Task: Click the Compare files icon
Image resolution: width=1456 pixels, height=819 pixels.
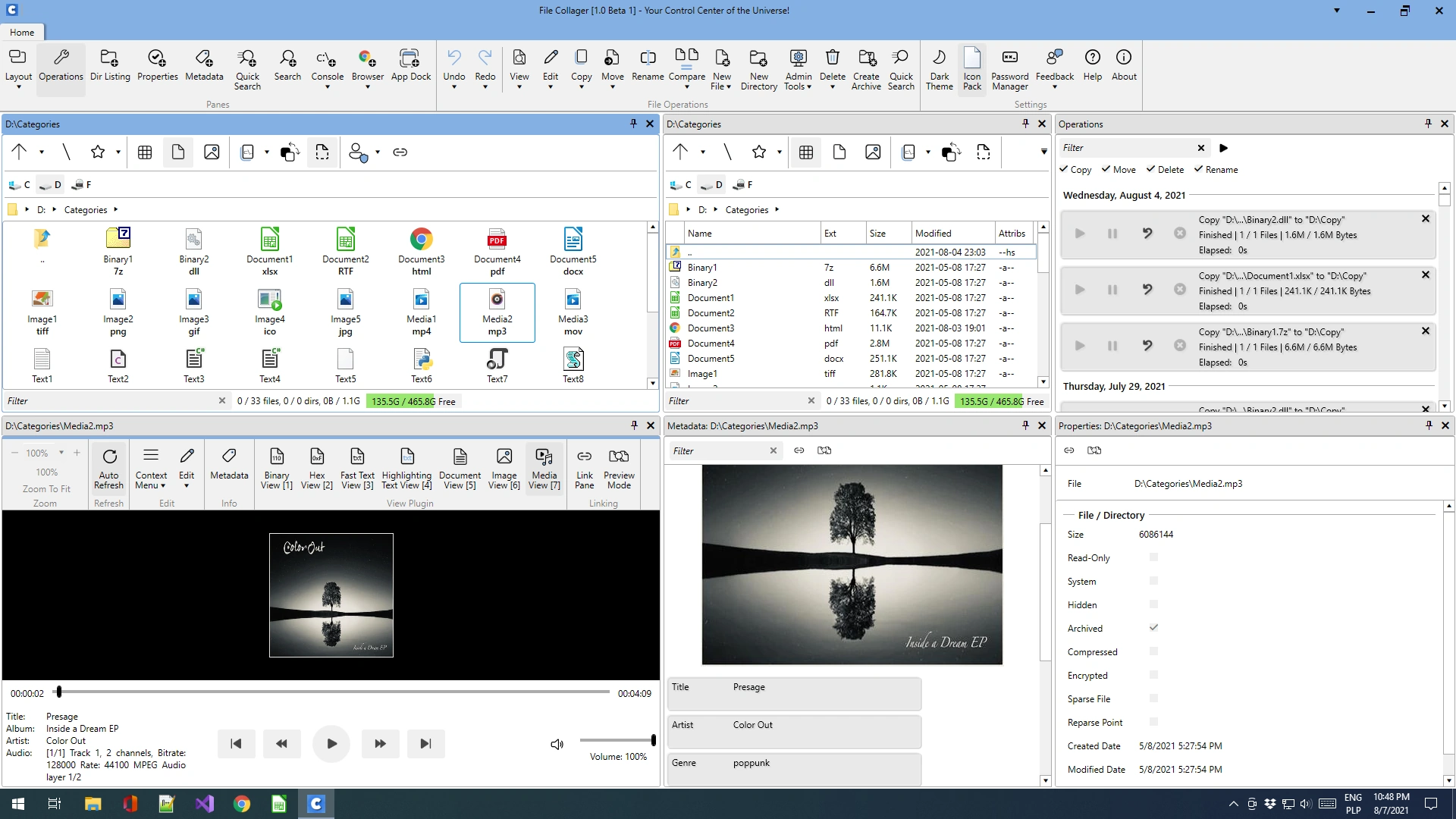Action: tap(686, 57)
